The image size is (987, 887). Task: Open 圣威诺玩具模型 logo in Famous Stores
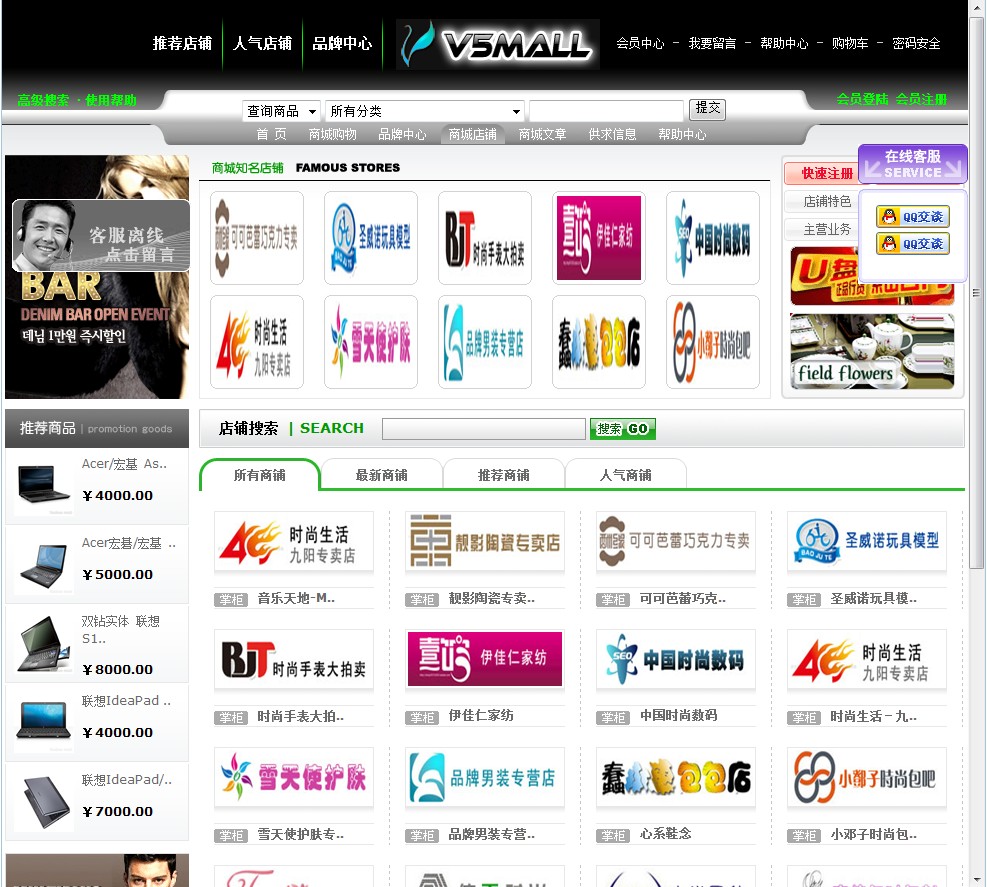click(371, 238)
